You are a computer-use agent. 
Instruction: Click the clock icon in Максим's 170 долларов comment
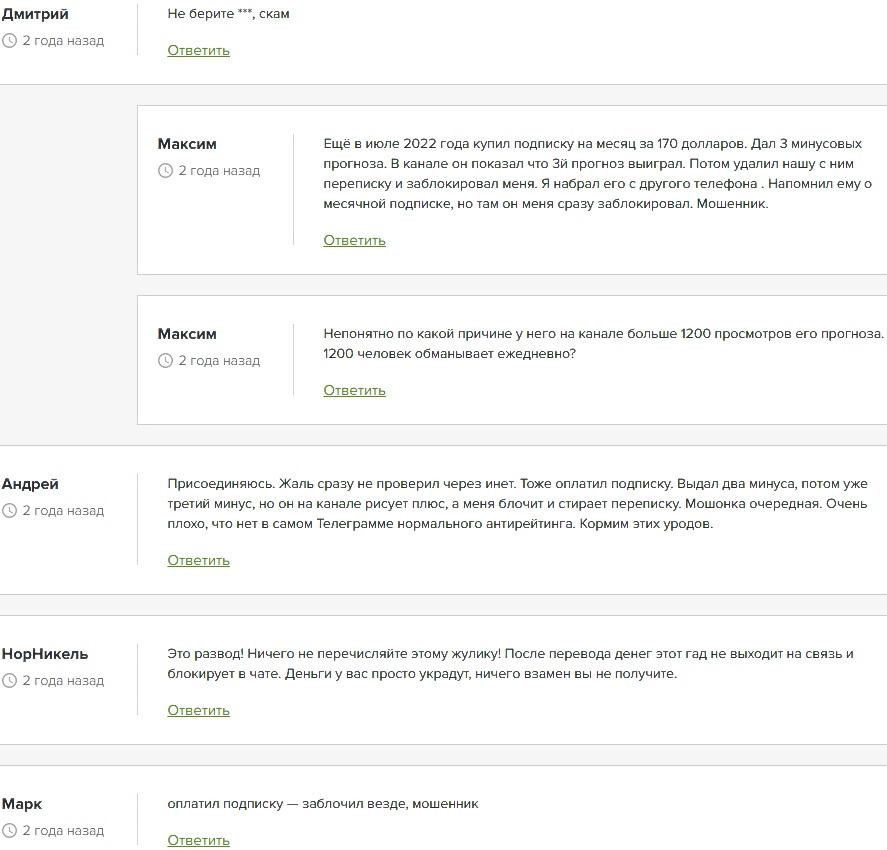pos(166,171)
